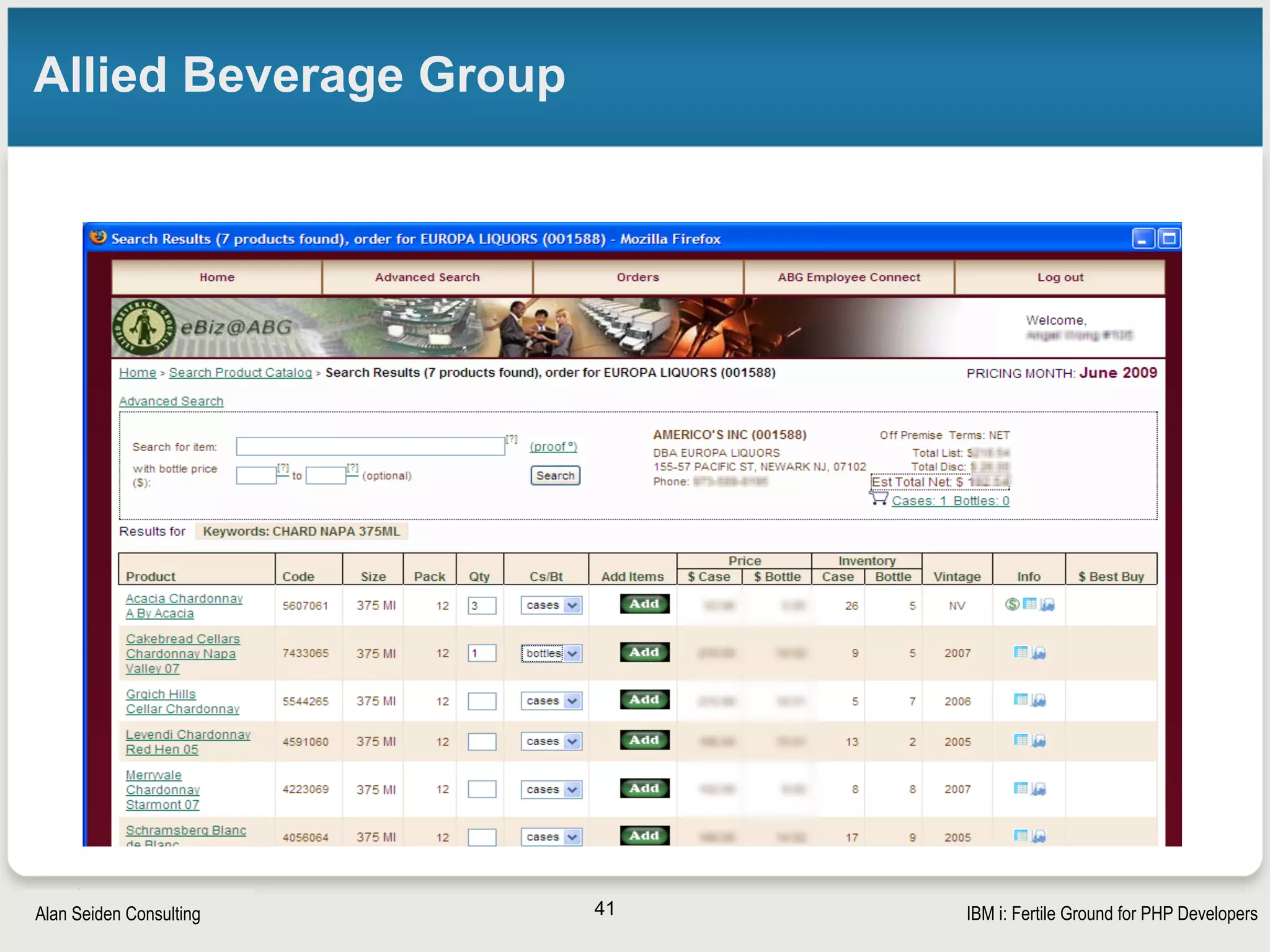Open the table info icon for Cakebread Cellars

(x=1021, y=651)
